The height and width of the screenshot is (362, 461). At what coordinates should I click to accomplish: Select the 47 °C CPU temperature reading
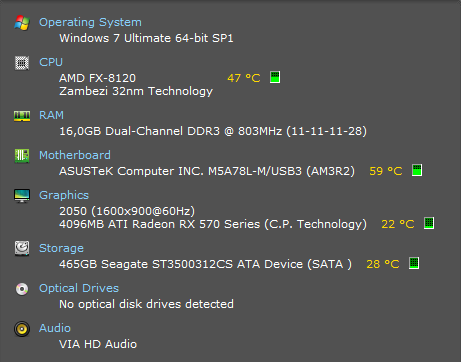pyautogui.click(x=244, y=78)
